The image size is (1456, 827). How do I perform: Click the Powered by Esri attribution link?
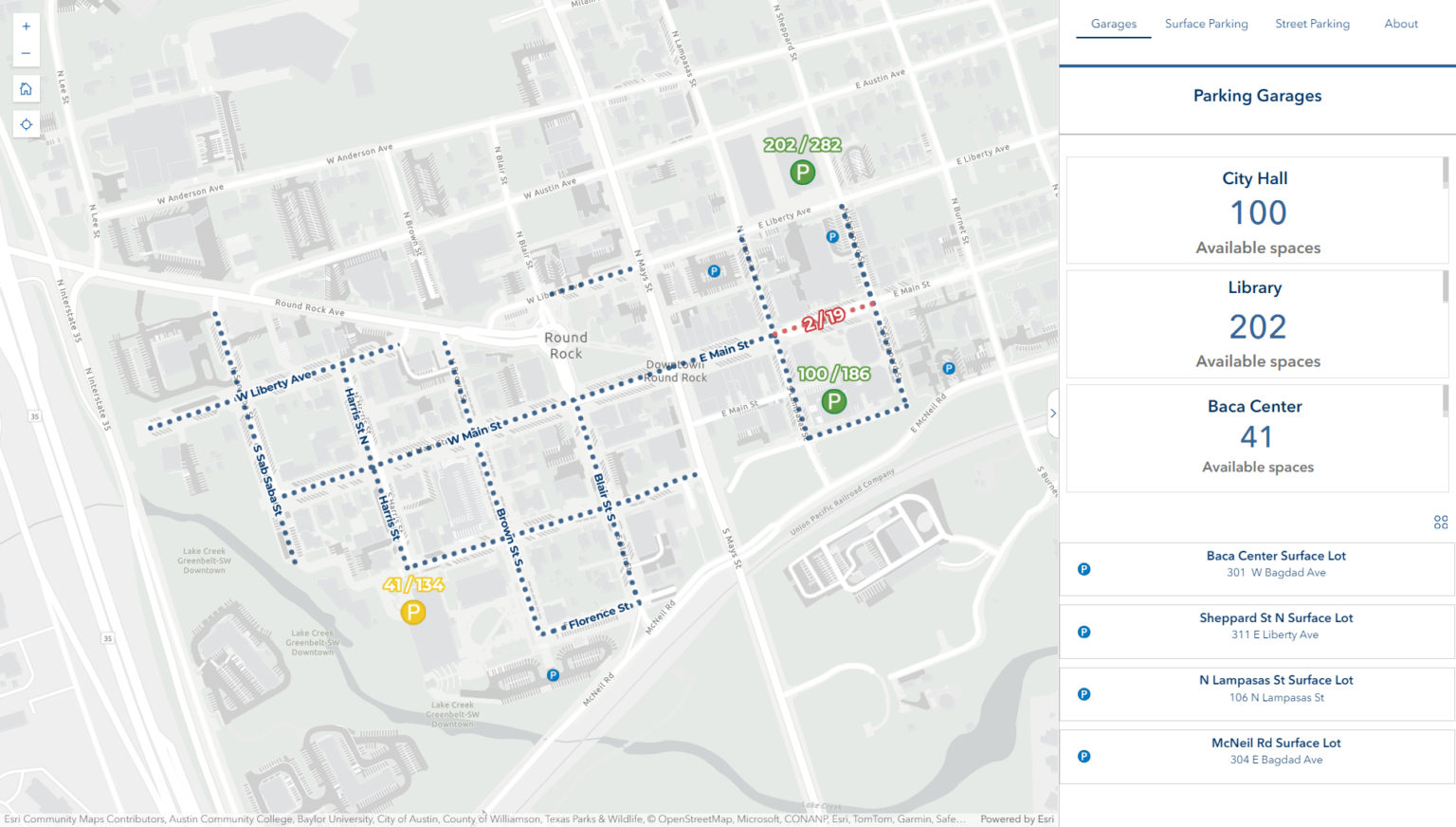pyautogui.click(x=1016, y=818)
